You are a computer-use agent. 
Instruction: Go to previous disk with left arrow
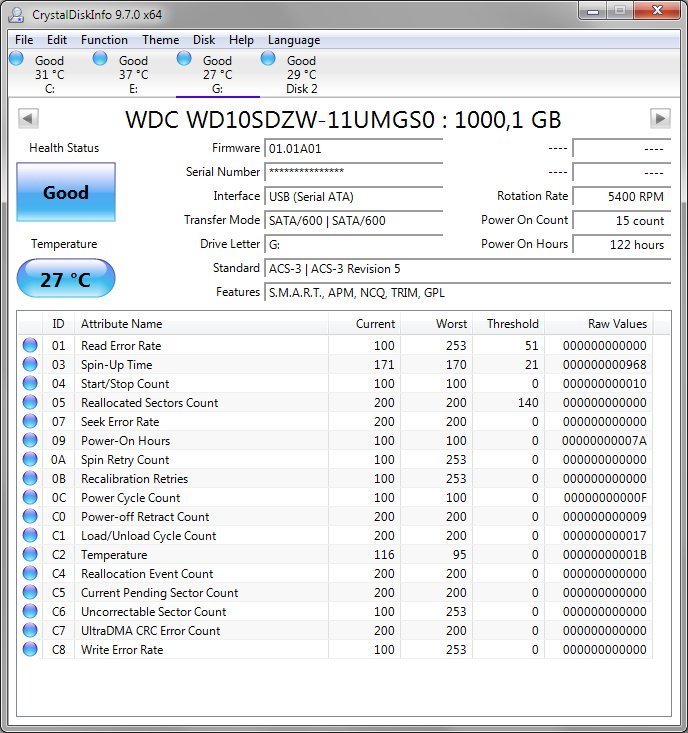click(x=28, y=118)
